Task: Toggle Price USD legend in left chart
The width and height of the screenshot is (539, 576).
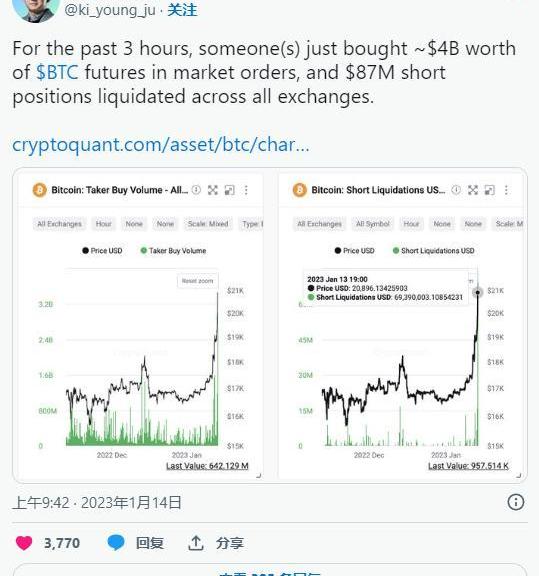Action: [102, 251]
